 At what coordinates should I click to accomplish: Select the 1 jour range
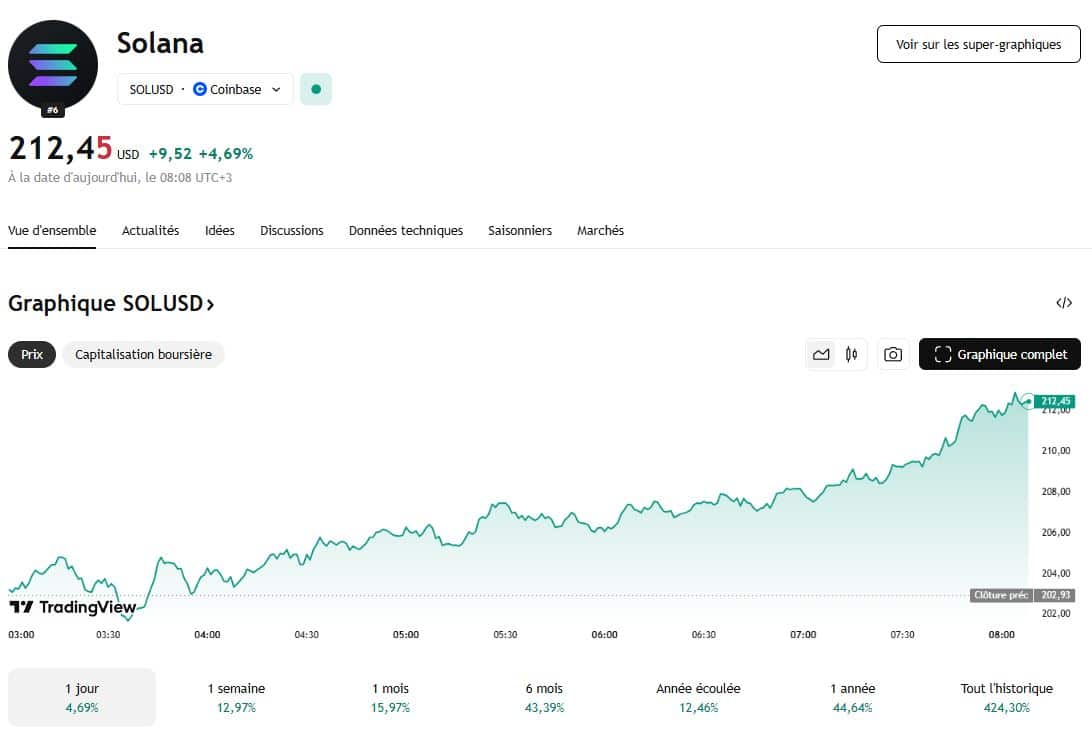pyautogui.click(x=82, y=697)
